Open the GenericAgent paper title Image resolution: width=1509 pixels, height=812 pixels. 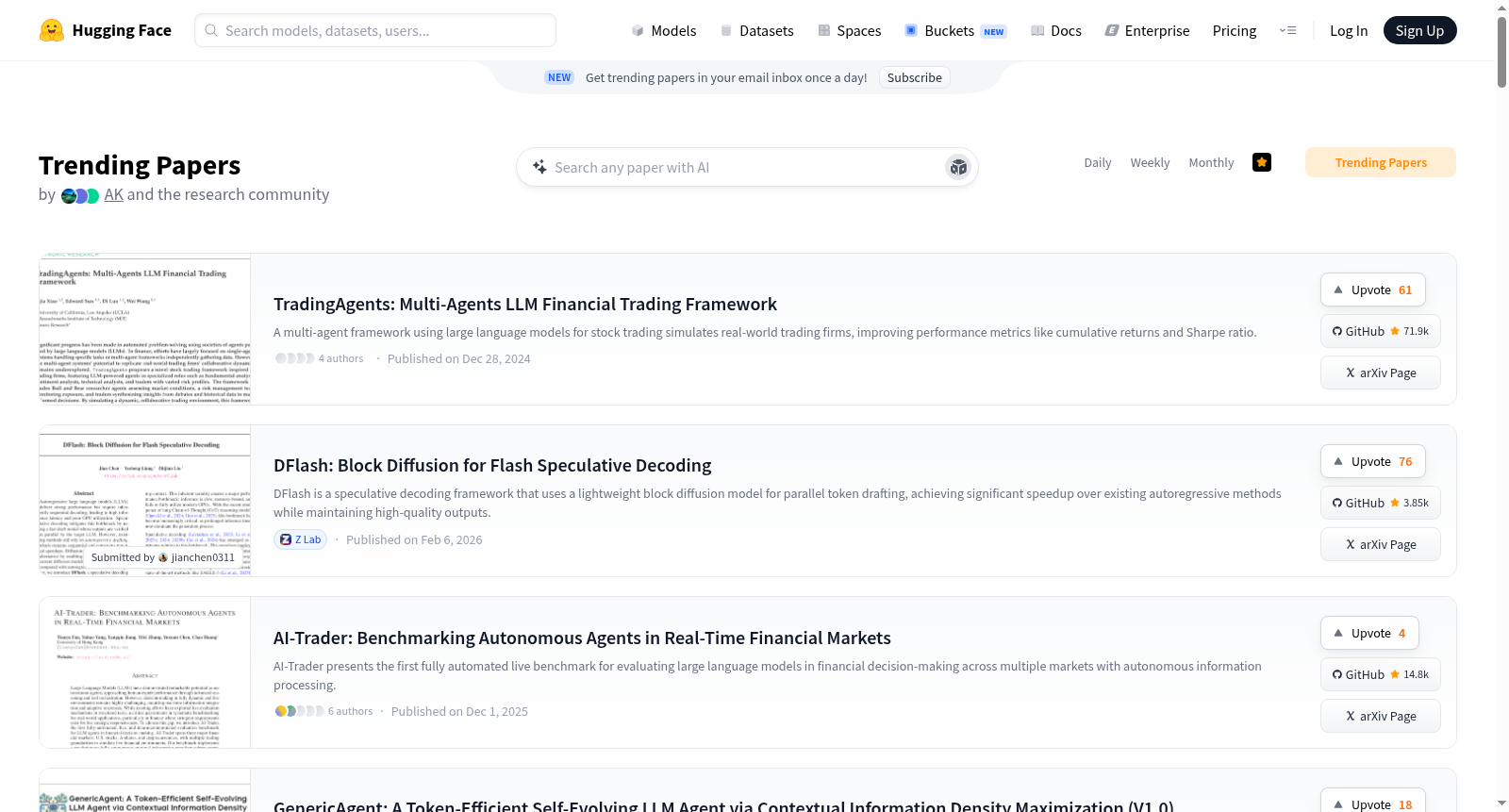(x=723, y=804)
